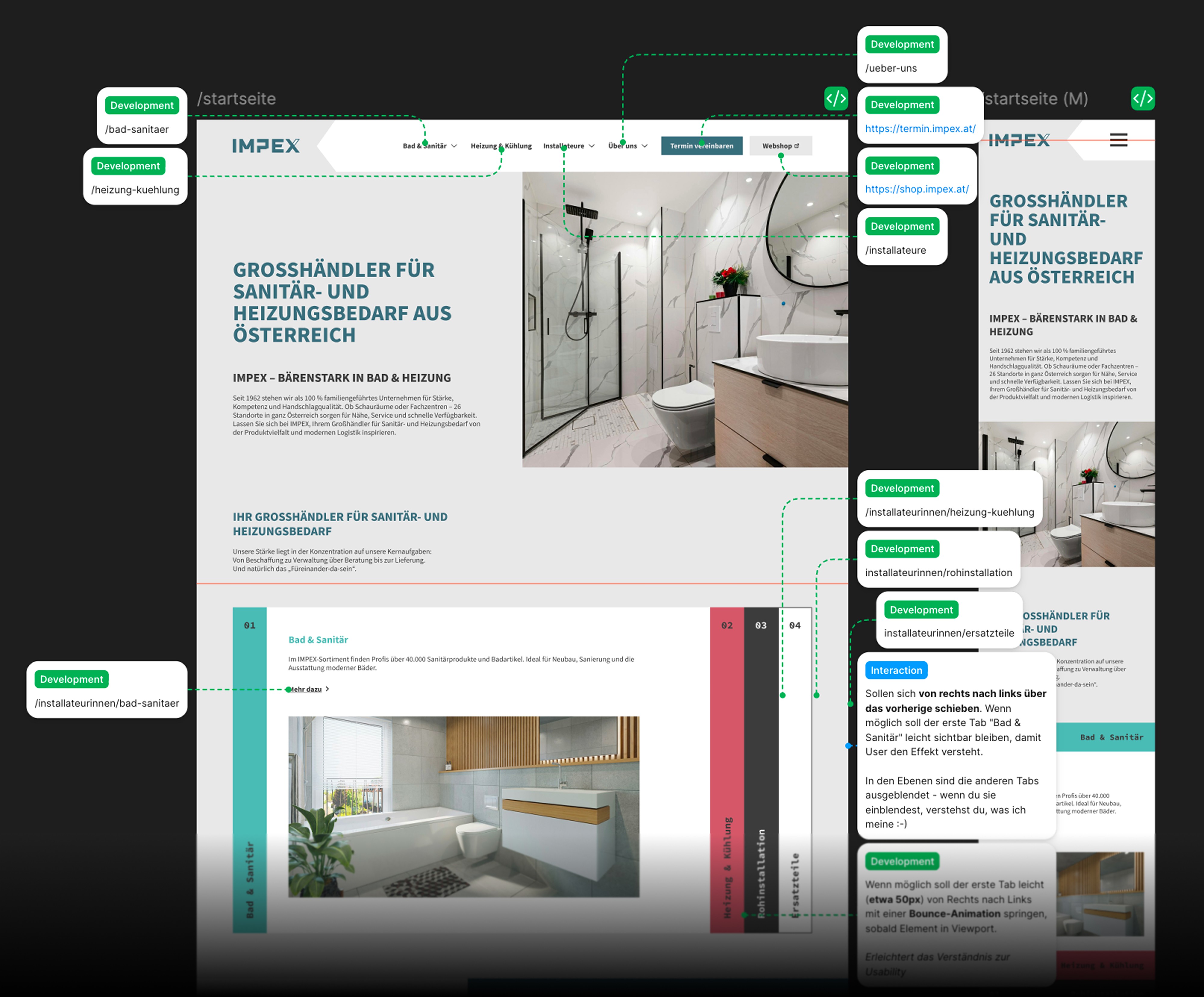Expand the Bad & Sanitär dropdown chevron
The image size is (1204, 997).
click(454, 146)
